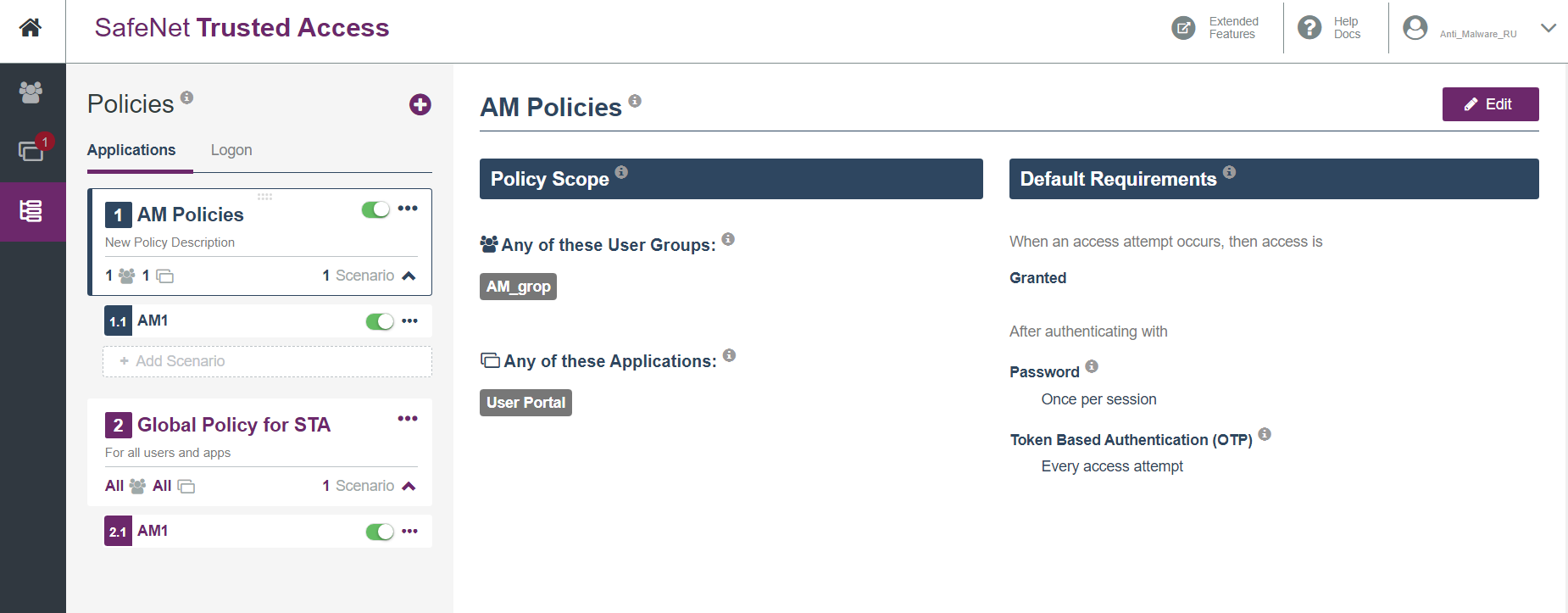Disable the AM Policies policy toggle
Image resolution: width=1568 pixels, height=613 pixels.
tap(375, 209)
